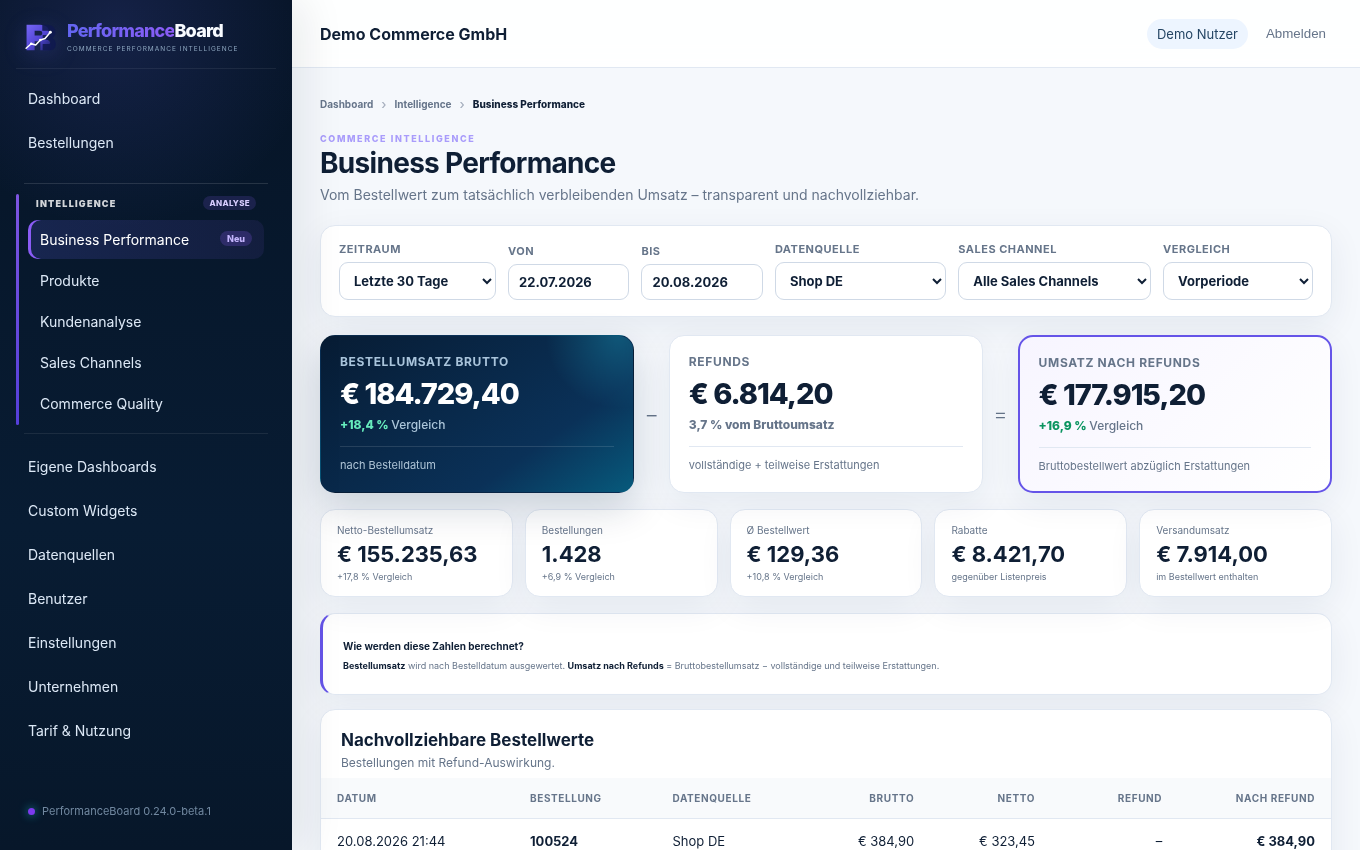The height and width of the screenshot is (850, 1360).
Task: Open Tarif & Nutzung
Action: pos(146,731)
